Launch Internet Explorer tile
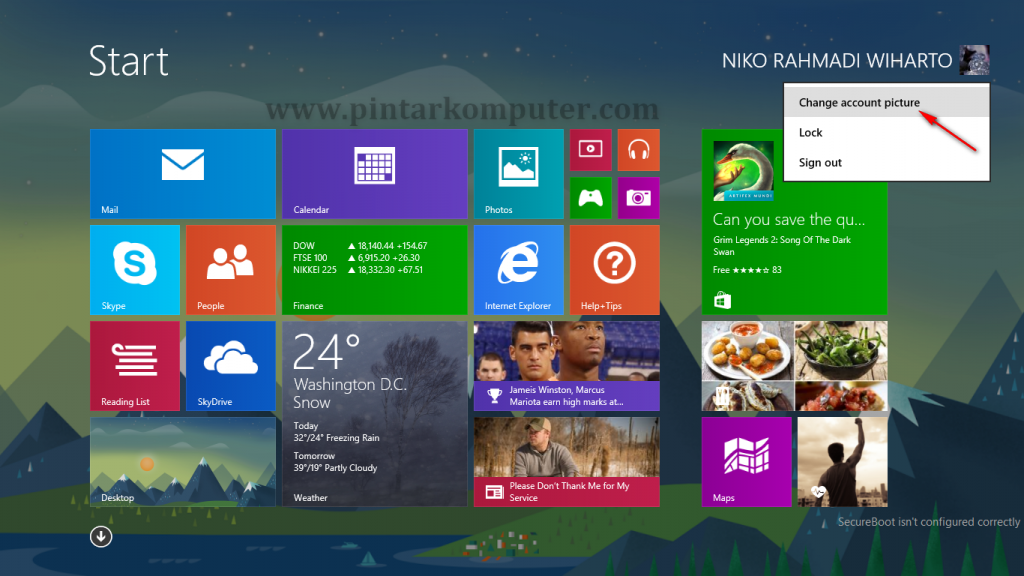Screen dimensions: 1024x576 pyautogui.click(x=519, y=270)
